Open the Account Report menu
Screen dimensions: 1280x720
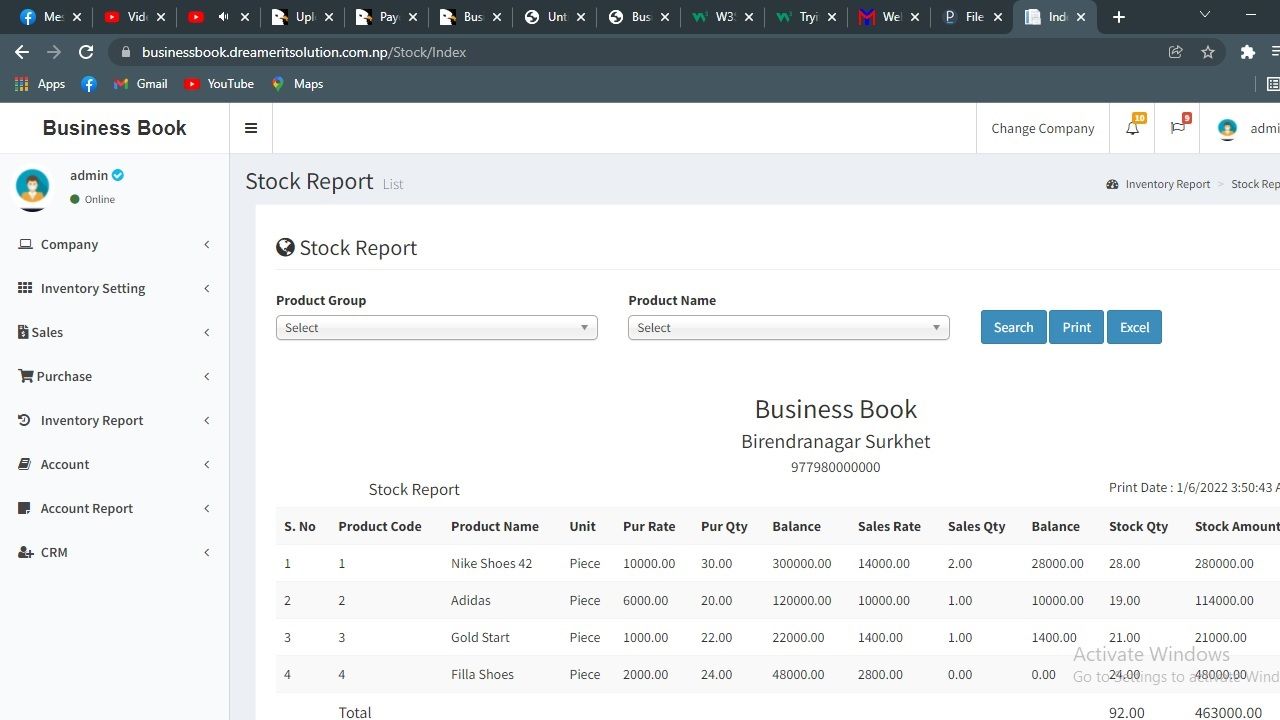[x=87, y=508]
